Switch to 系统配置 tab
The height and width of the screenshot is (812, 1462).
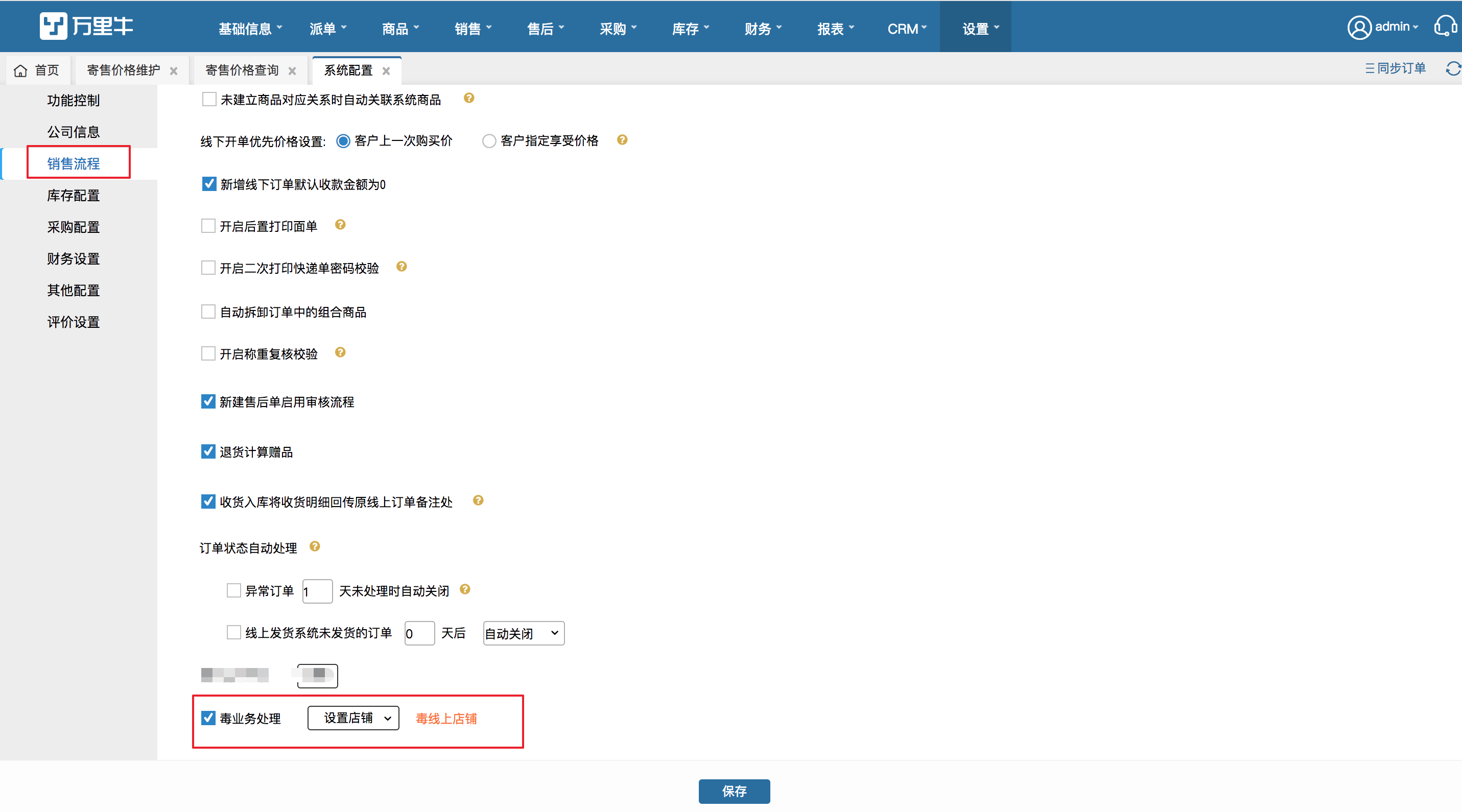pyautogui.click(x=348, y=69)
